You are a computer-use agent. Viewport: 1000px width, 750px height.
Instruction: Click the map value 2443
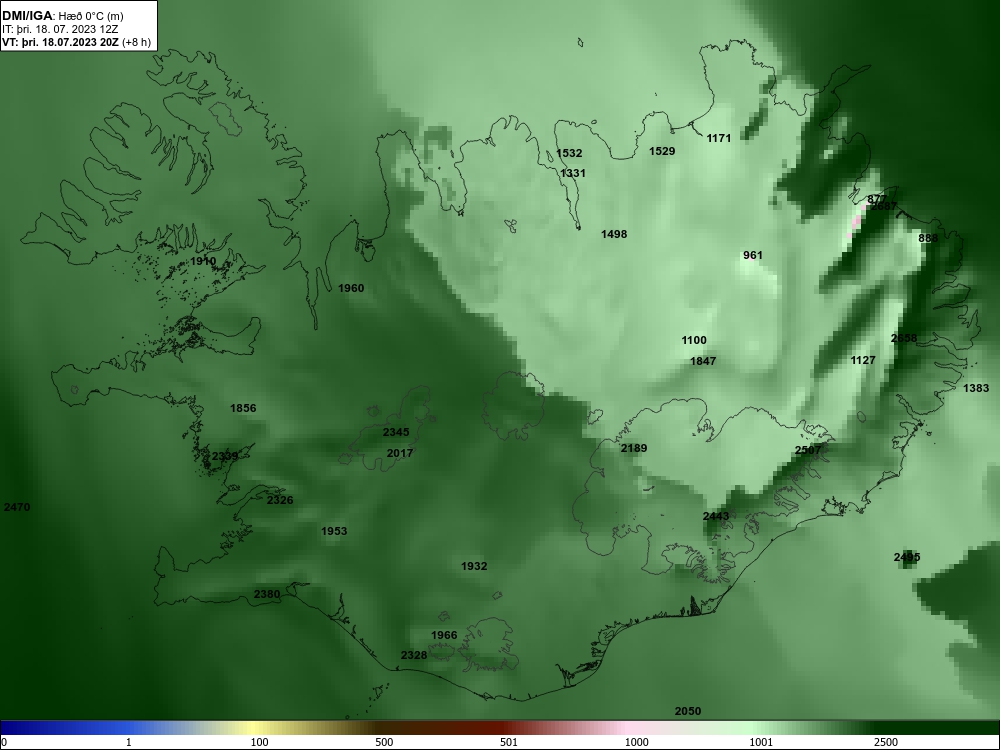pos(716,516)
